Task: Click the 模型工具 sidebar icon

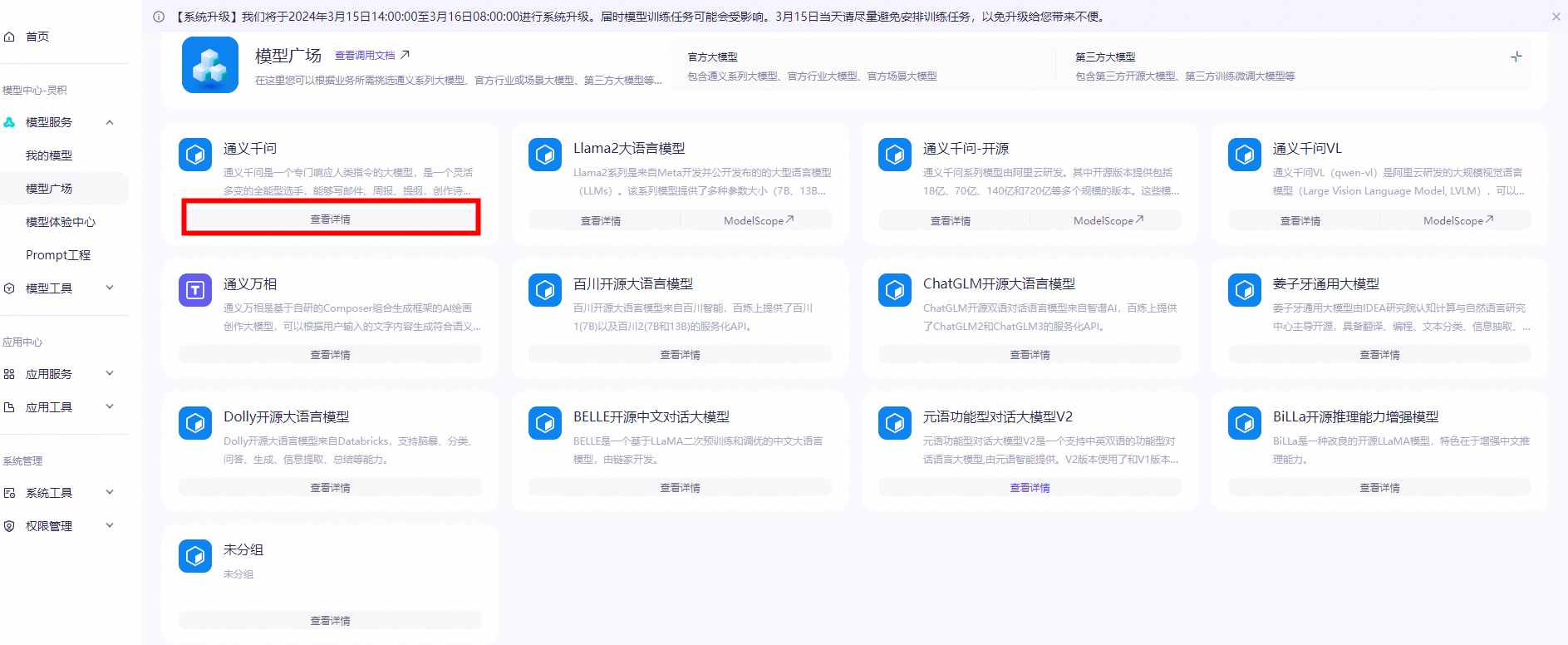Action: point(9,288)
